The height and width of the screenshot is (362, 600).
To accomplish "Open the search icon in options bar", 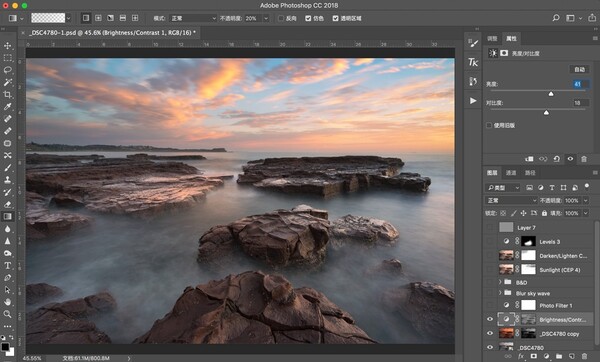I will click(556, 18).
